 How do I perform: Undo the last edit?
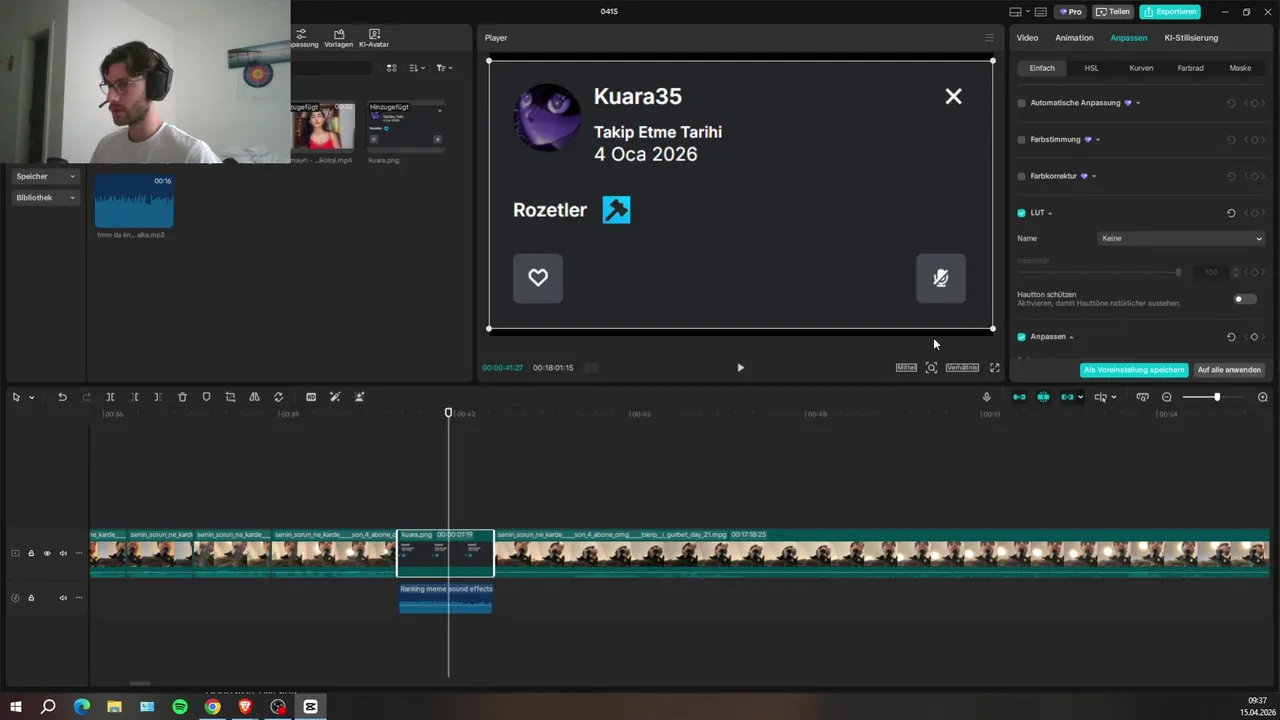click(62, 397)
